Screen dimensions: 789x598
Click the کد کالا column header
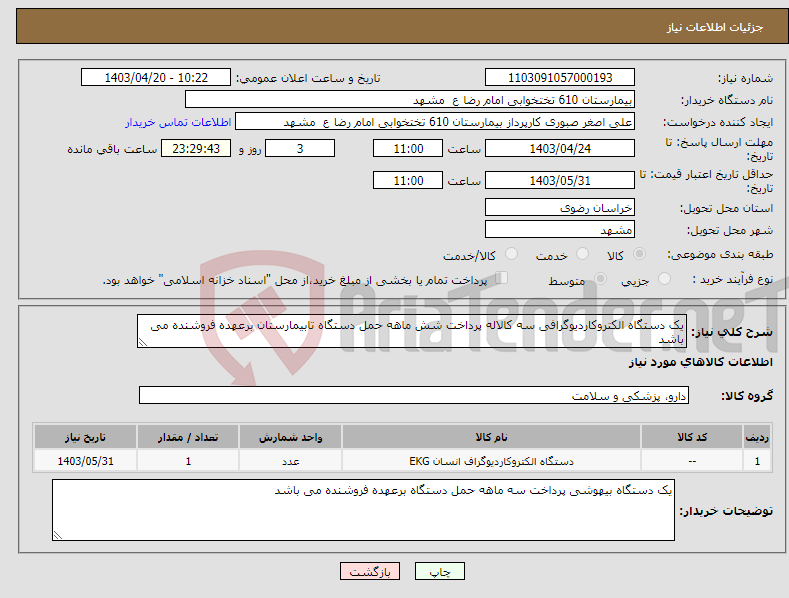pos(691,437)
